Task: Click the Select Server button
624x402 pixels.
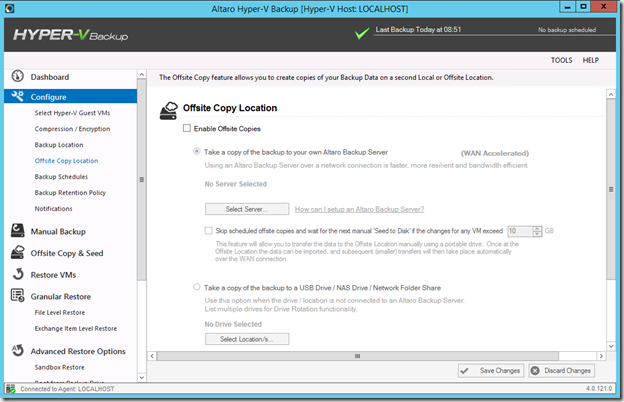Action: [247, 209]
